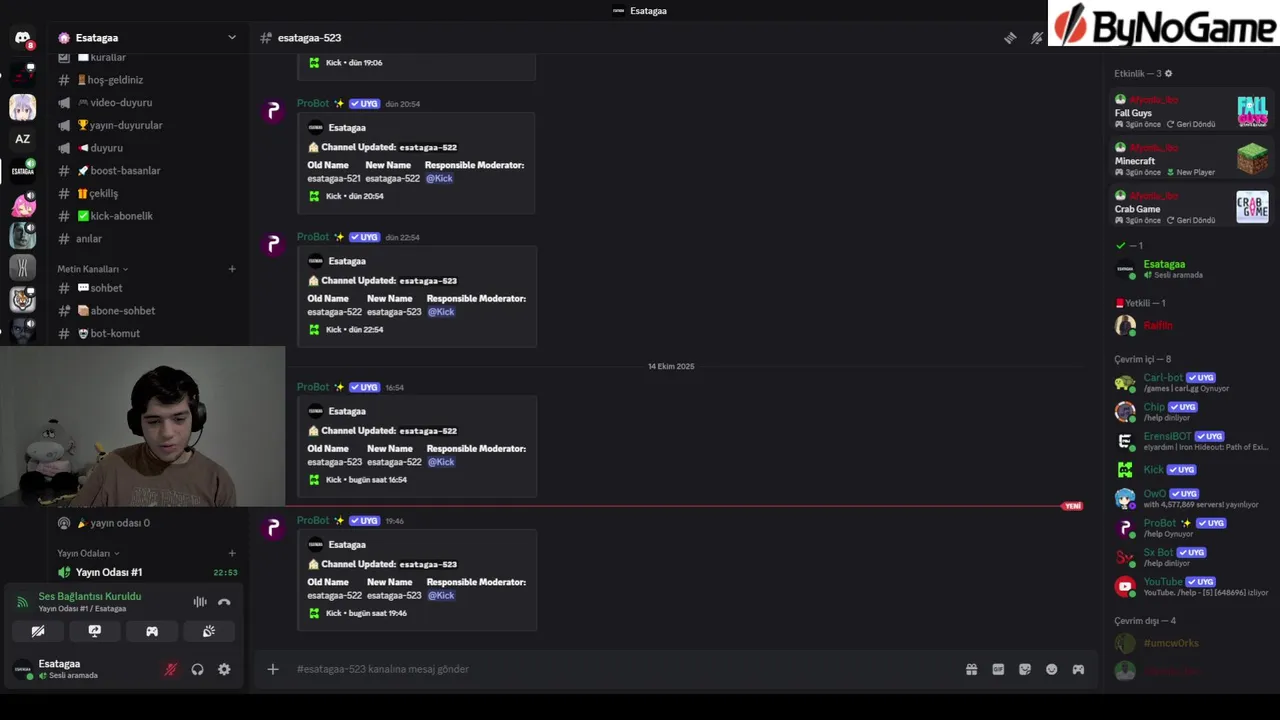Toggle headphone deafen

[197, 669]
